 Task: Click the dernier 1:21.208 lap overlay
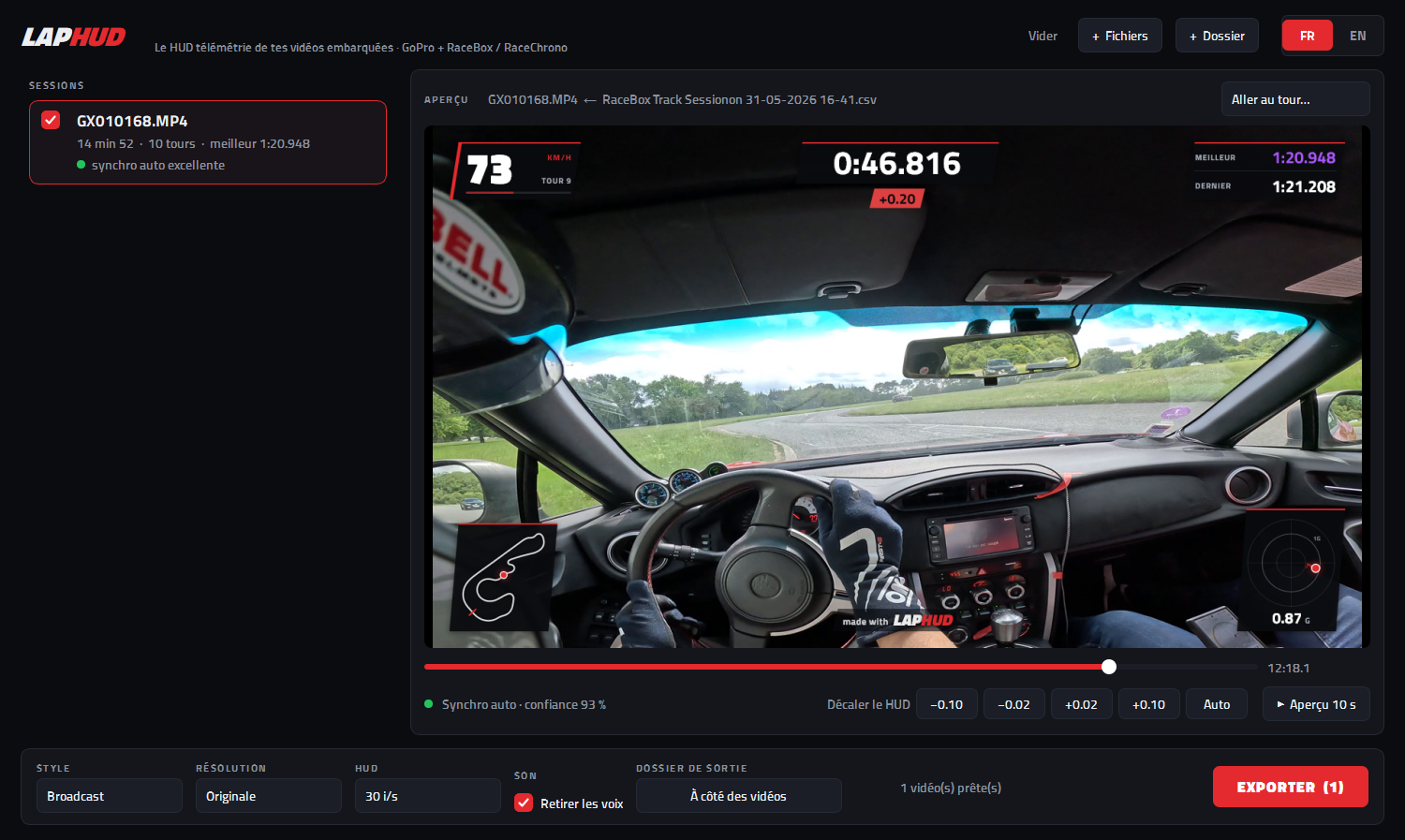pos(1265,186)
